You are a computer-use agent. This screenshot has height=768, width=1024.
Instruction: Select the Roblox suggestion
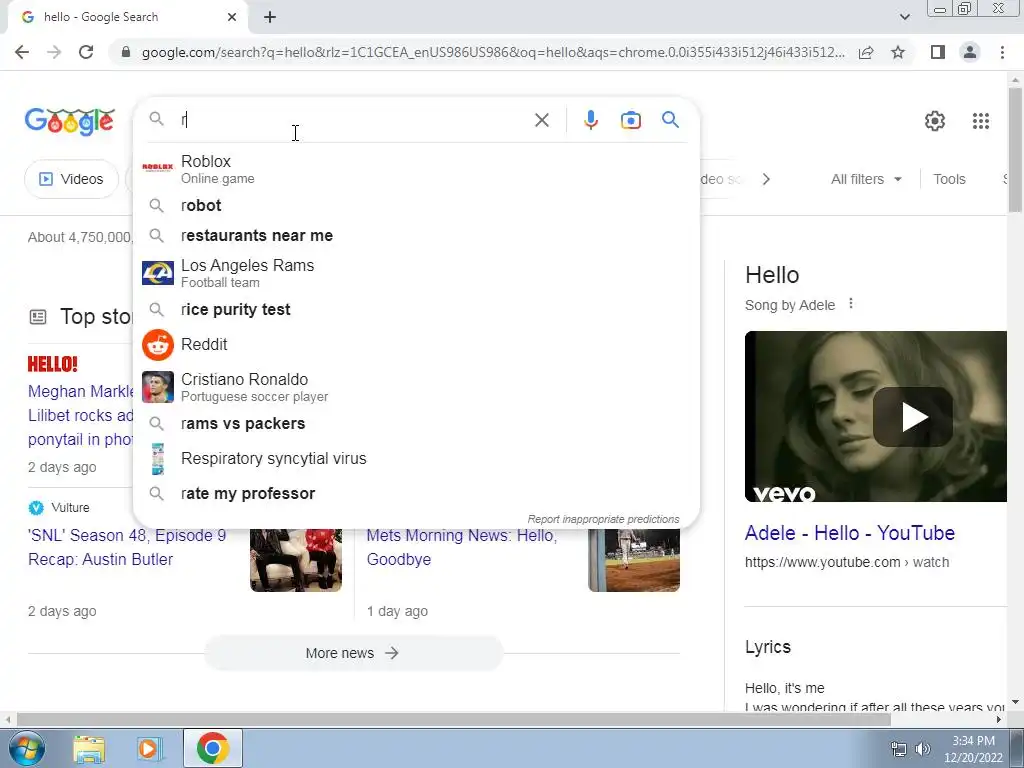(416, 168)
